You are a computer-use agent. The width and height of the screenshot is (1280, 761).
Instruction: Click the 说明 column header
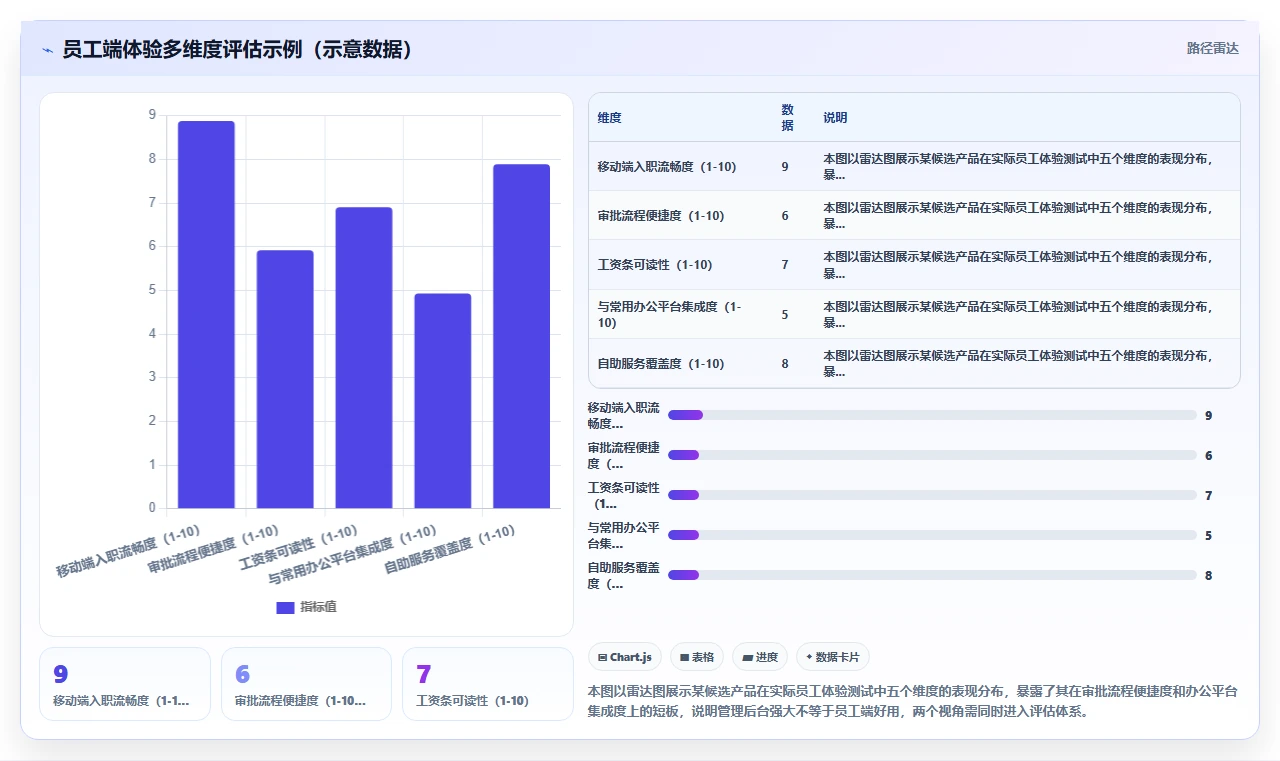(x=835, y=118)
